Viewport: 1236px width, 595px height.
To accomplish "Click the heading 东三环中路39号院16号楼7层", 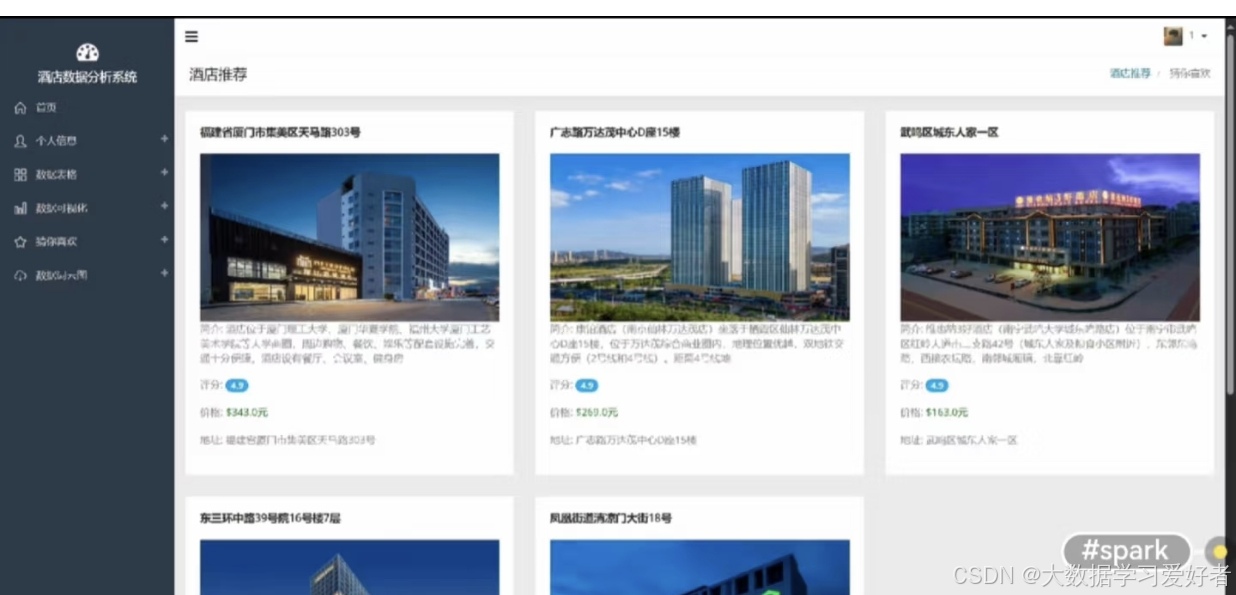I will 270,518.
